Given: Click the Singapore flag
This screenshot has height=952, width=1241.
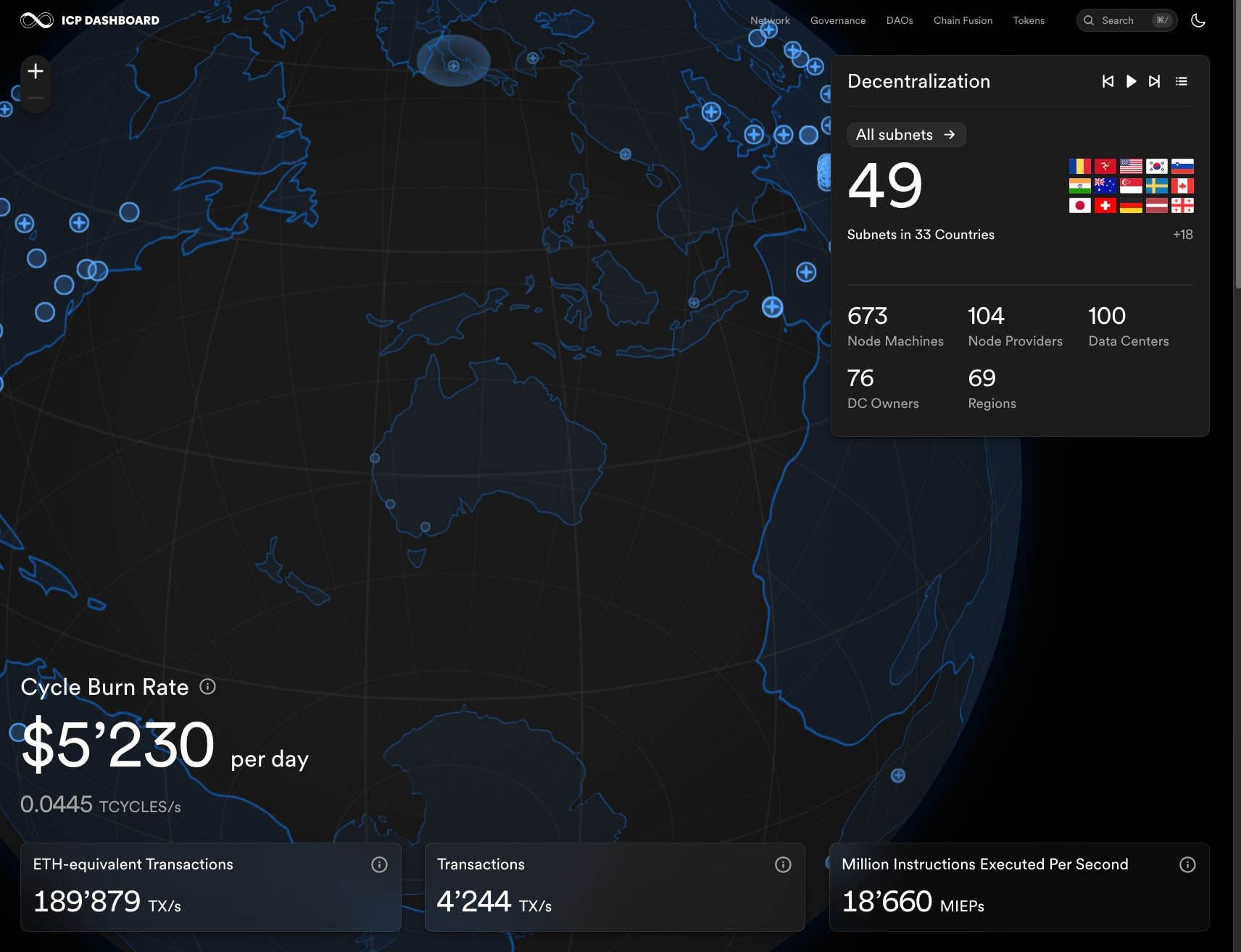Looking at the screenshot, I should coord(1131,186).
